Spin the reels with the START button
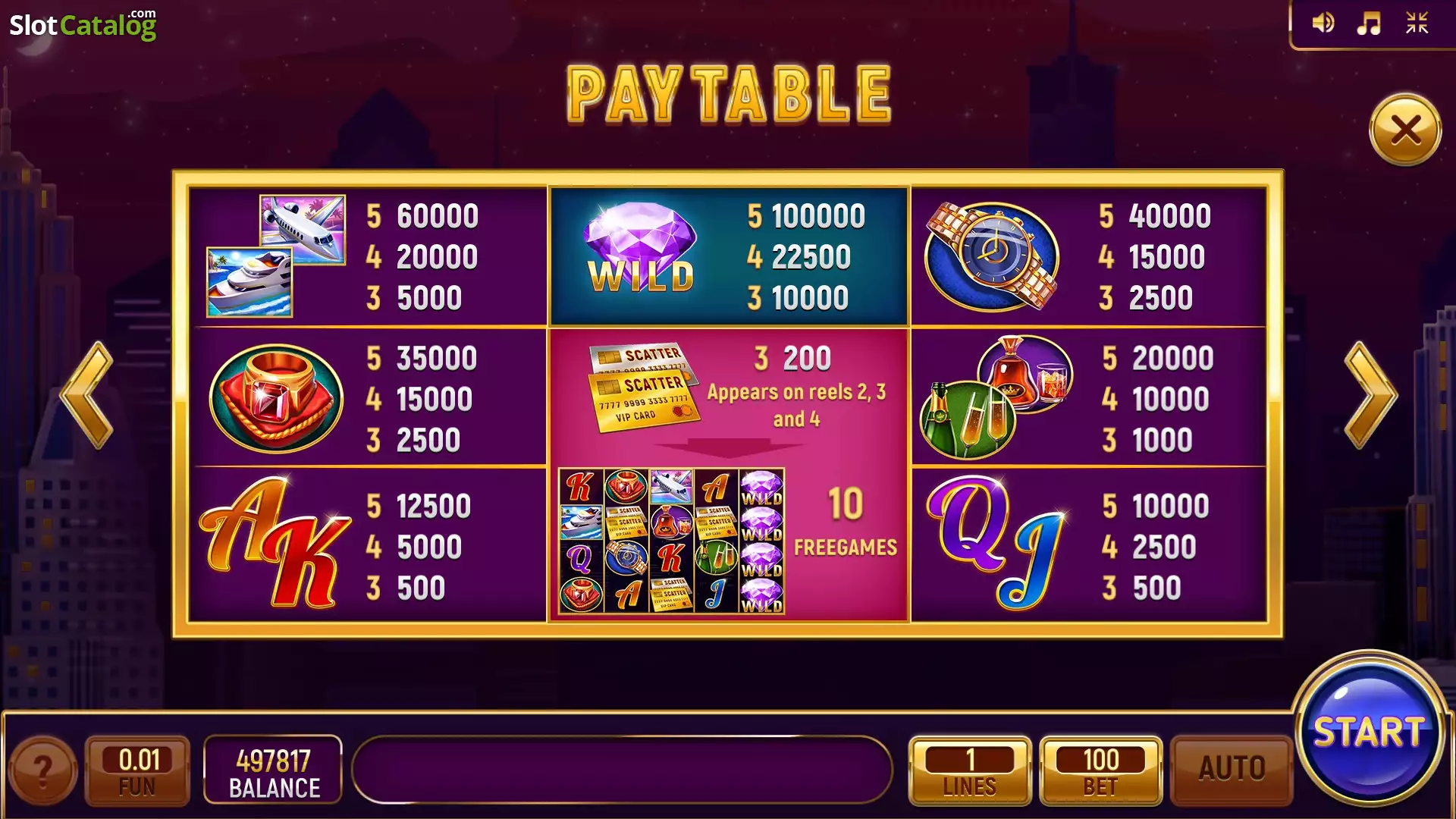Image resolution: width=1456 pixels, height=819 pixels. coord(1370,730)
